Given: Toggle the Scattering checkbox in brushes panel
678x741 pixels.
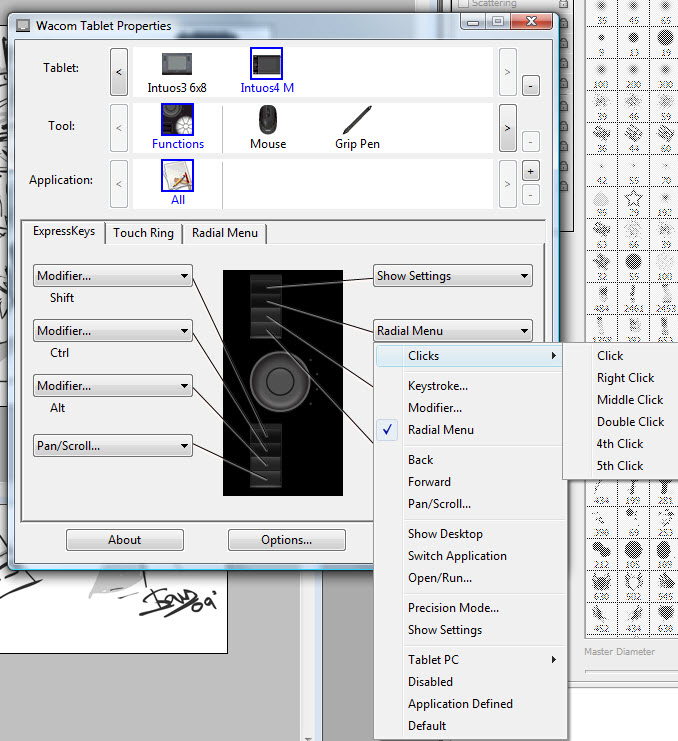Looking at the screenshot, I should tap(463, 4).
